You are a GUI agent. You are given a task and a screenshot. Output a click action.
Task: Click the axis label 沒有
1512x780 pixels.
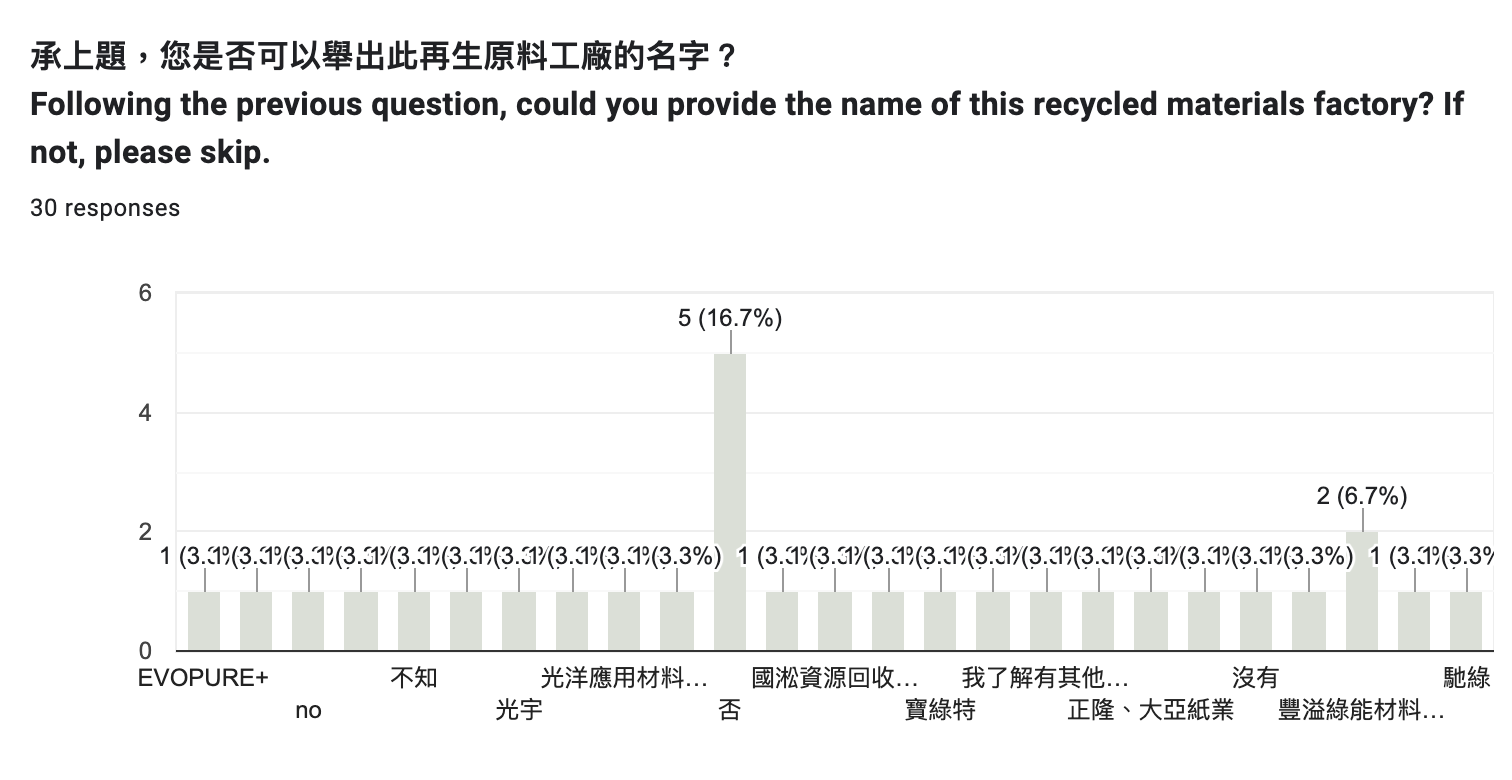point(1256,678)
